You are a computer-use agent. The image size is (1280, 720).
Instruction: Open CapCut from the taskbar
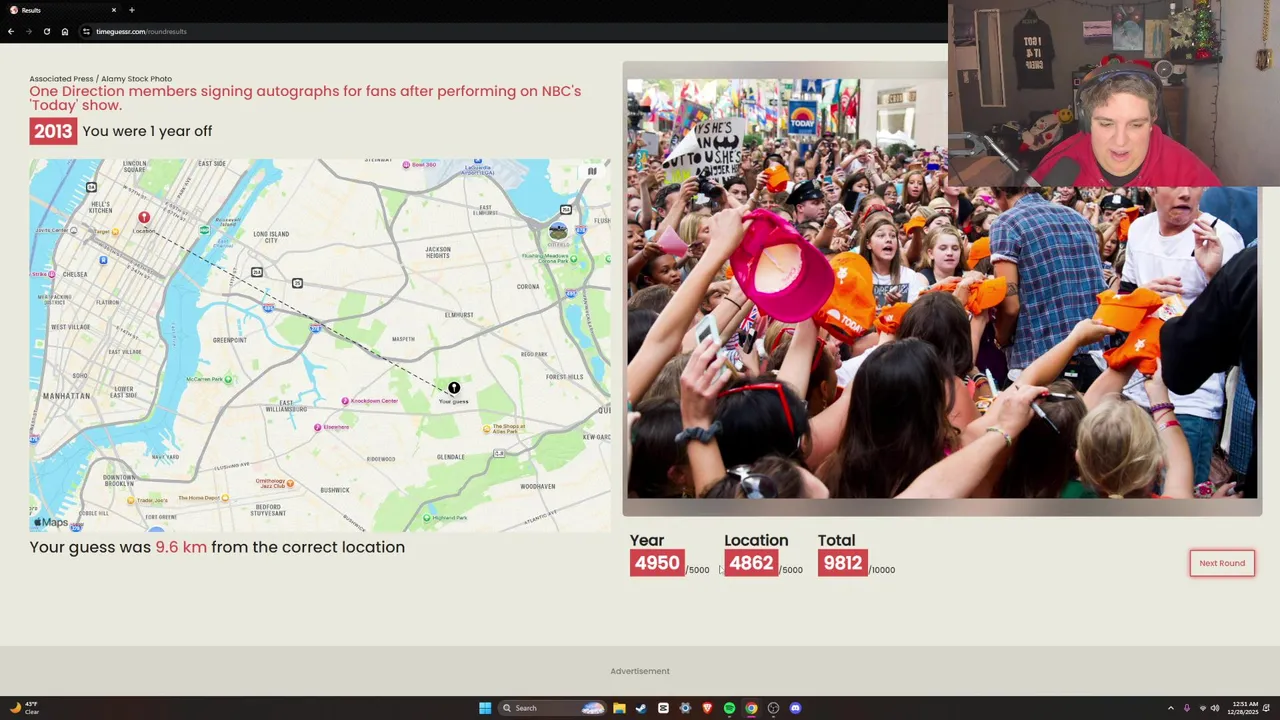coord(663,708)
